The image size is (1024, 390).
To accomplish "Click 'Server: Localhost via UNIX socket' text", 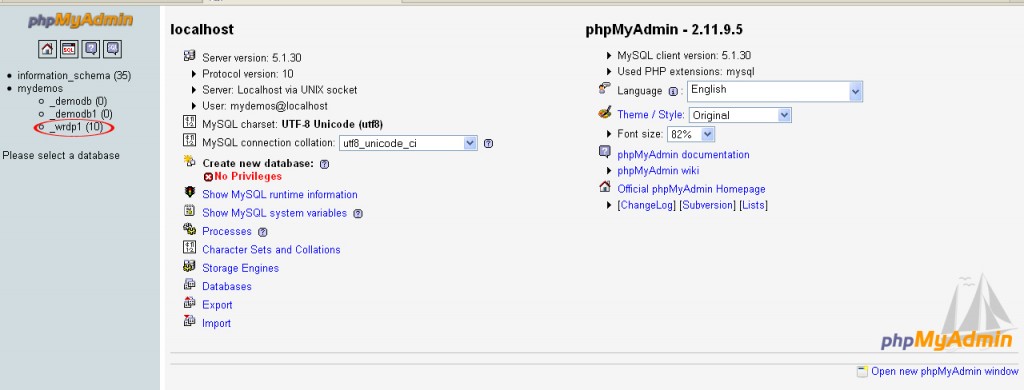I will pos(280,90).
